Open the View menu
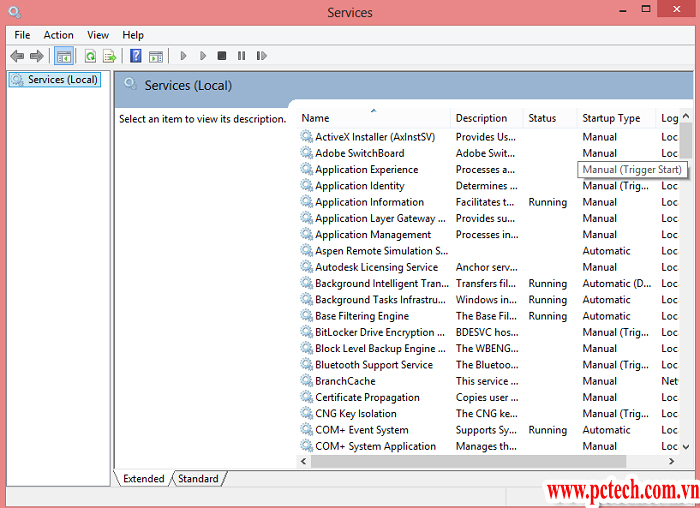The width and height of the screenshot is (700, 508). 98,35
